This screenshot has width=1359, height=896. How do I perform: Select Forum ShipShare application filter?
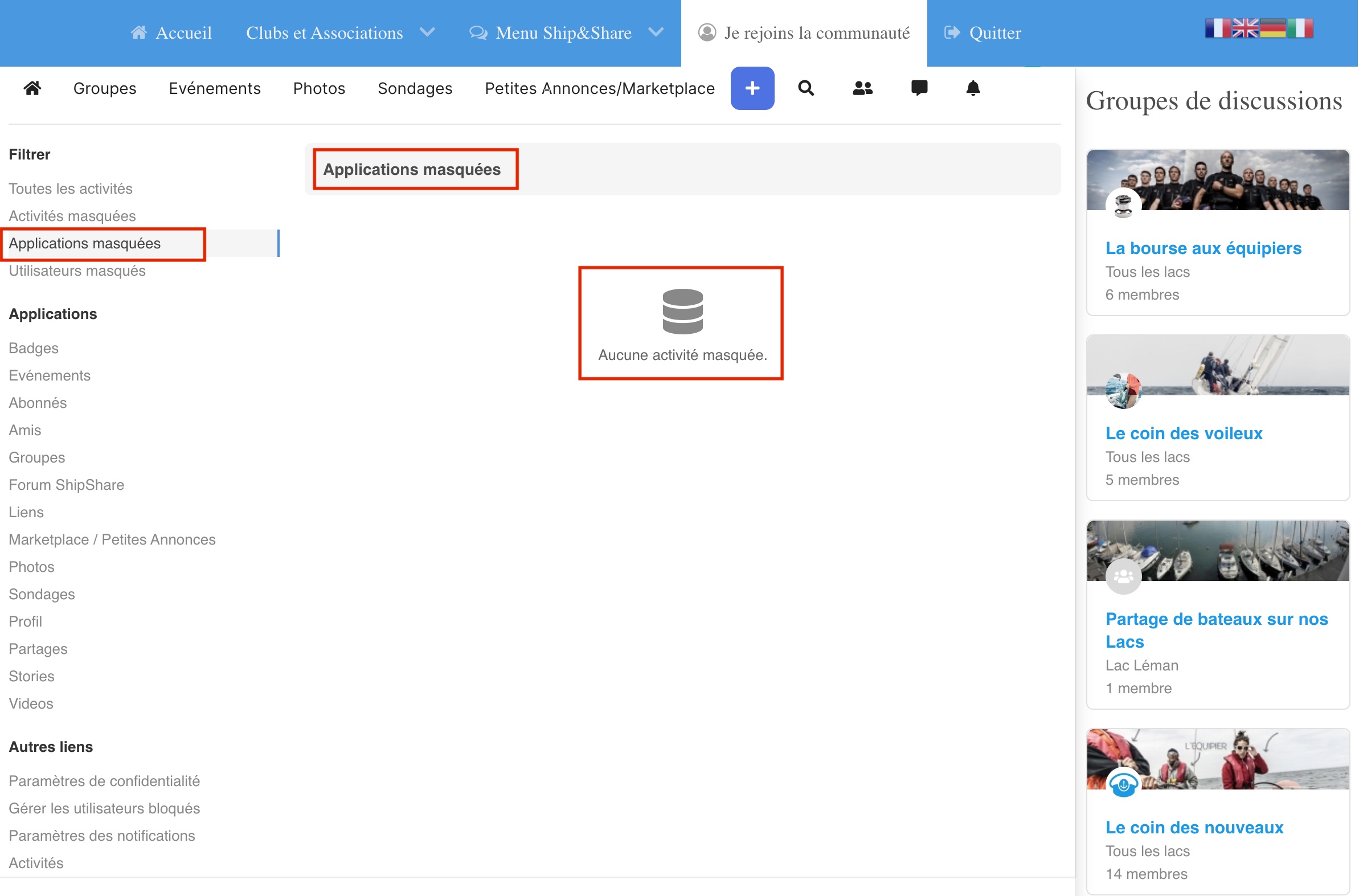point(66,485)
